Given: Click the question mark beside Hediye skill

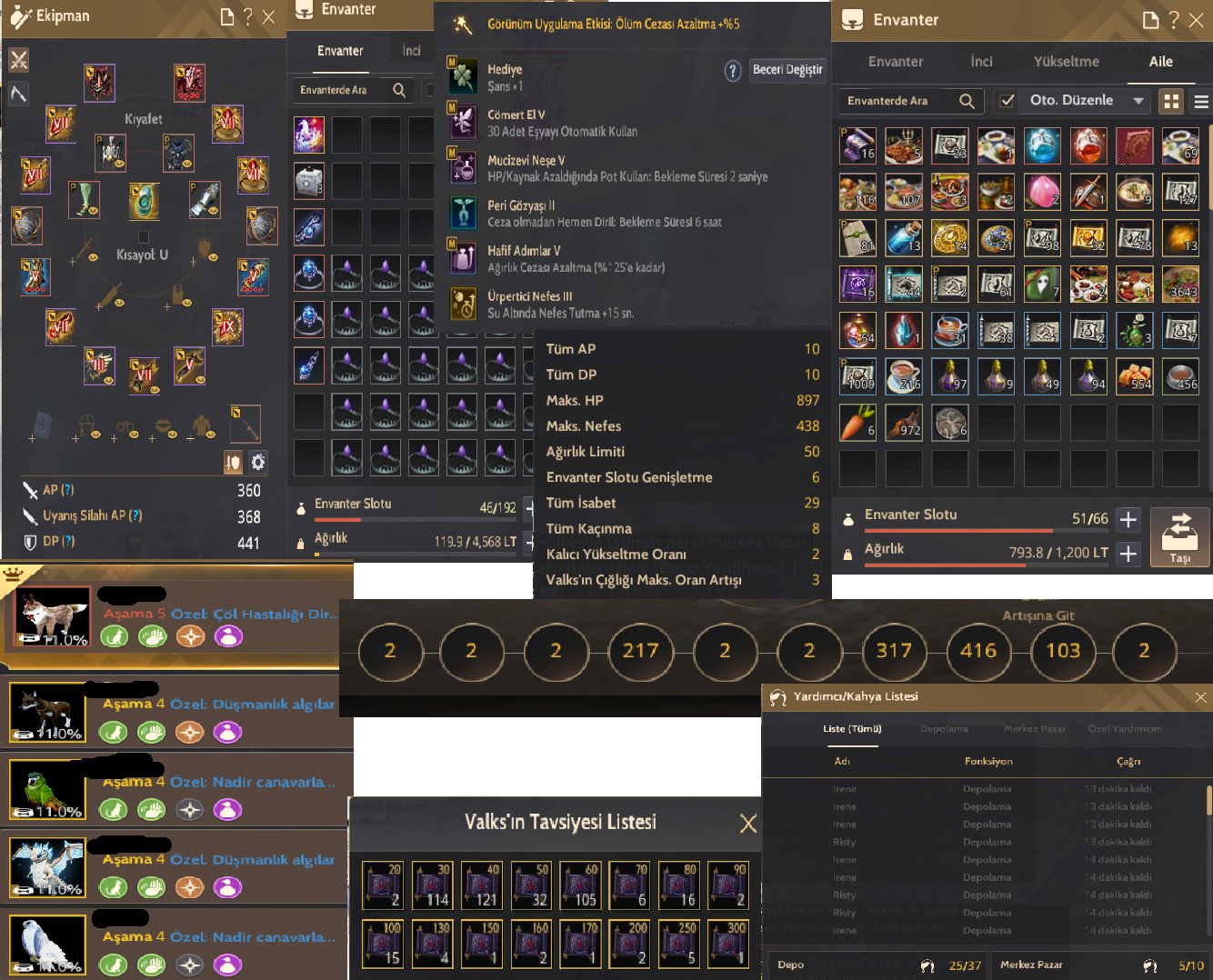Looking at the screenshot, I should click(x=733, y=71).
